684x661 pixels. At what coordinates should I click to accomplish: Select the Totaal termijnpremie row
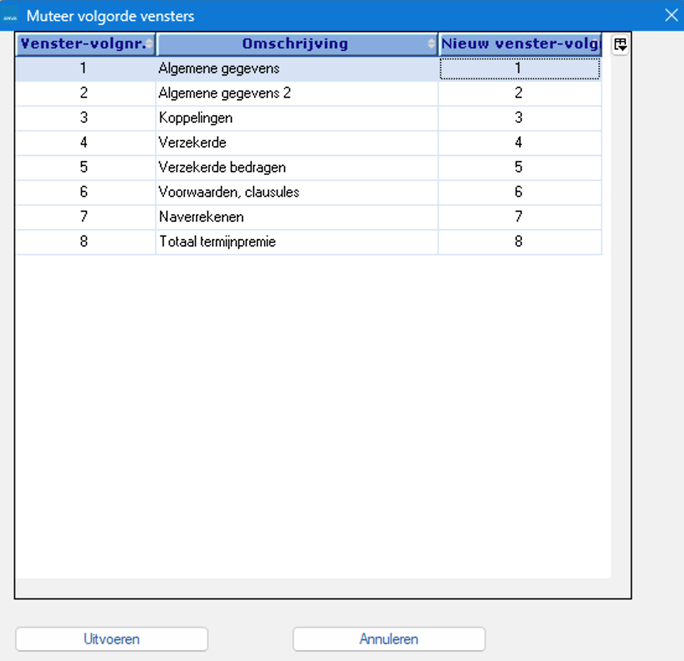(296, 241)
